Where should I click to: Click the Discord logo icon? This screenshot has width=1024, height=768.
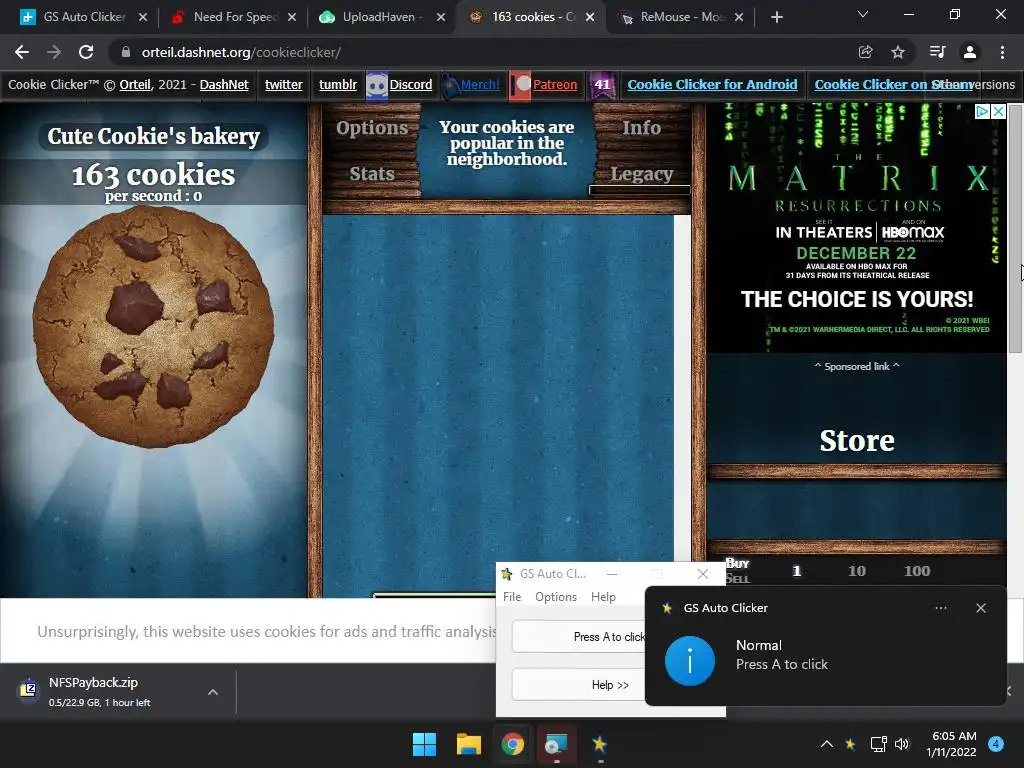point(377,85)
